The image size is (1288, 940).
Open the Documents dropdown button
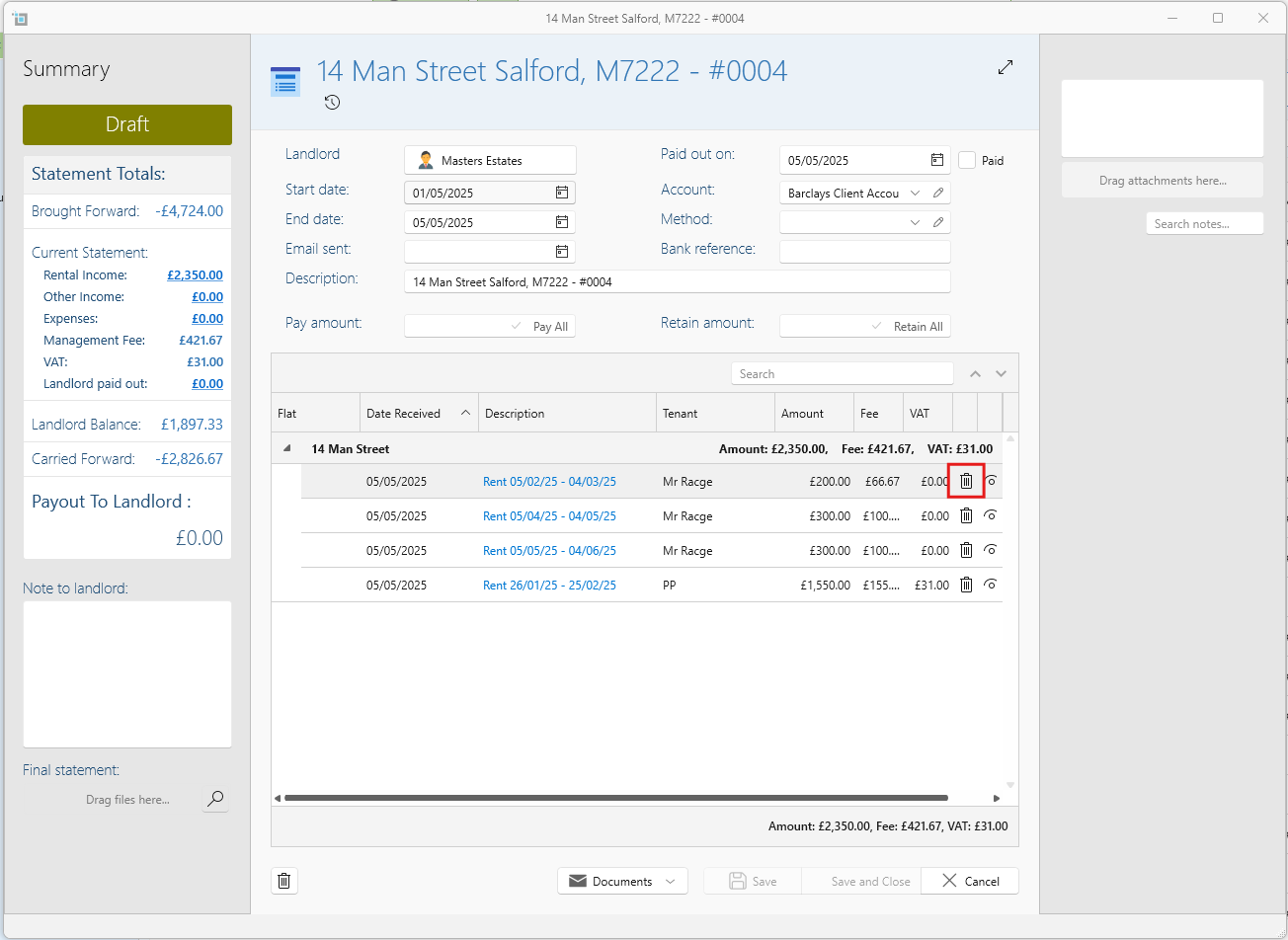pyautogui.click(x=623, y=881)
